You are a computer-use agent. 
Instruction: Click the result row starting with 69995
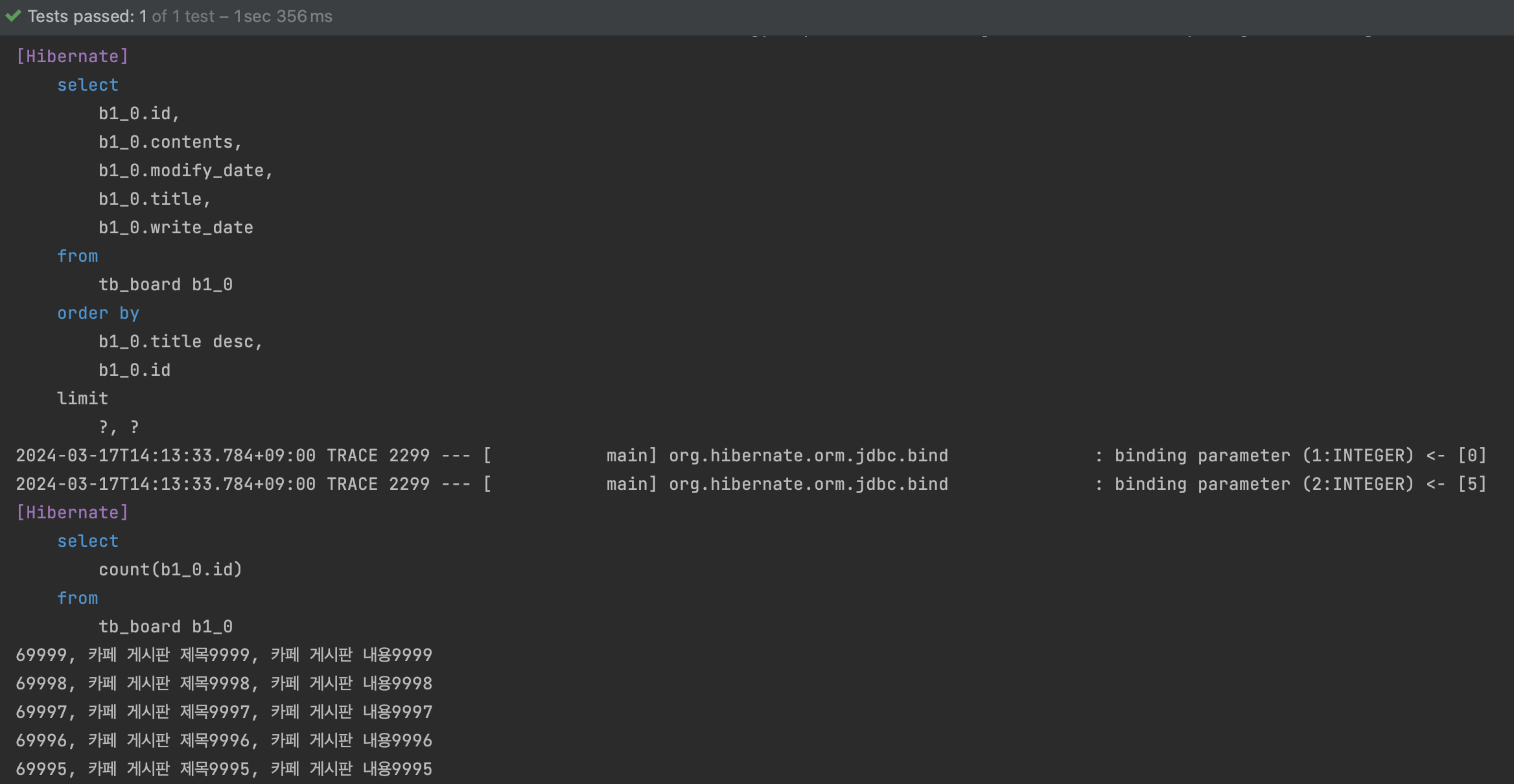pos(224,769)
